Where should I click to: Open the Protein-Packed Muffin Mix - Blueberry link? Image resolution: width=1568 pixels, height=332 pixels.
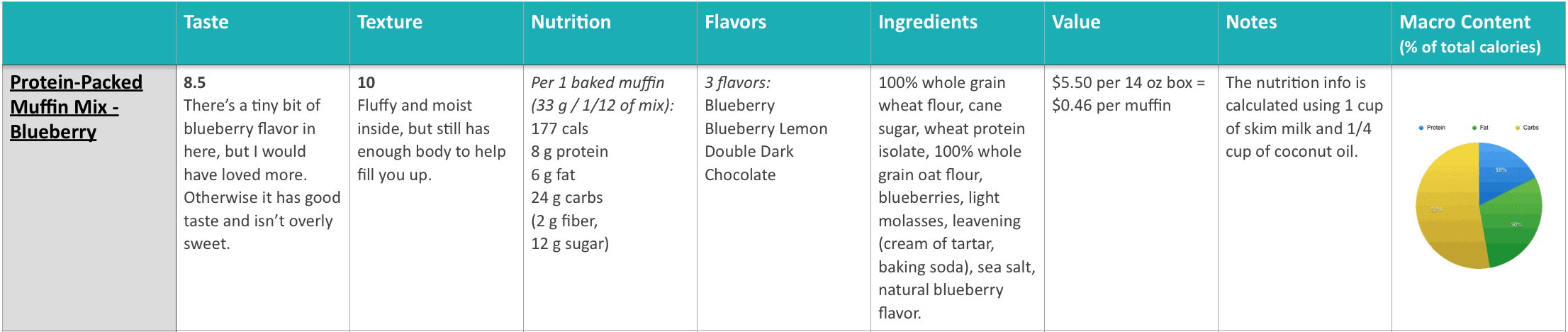tap(76, 106)
